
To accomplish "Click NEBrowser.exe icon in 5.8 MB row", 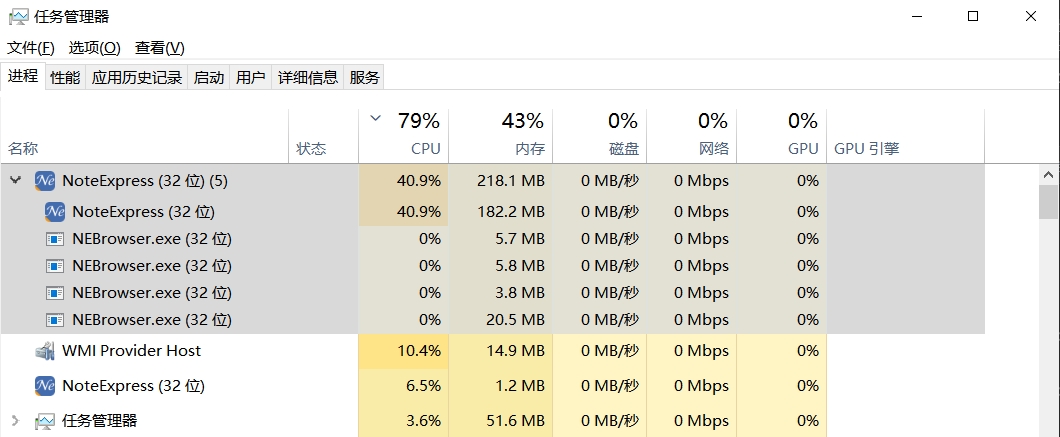I will coord(55,266).
